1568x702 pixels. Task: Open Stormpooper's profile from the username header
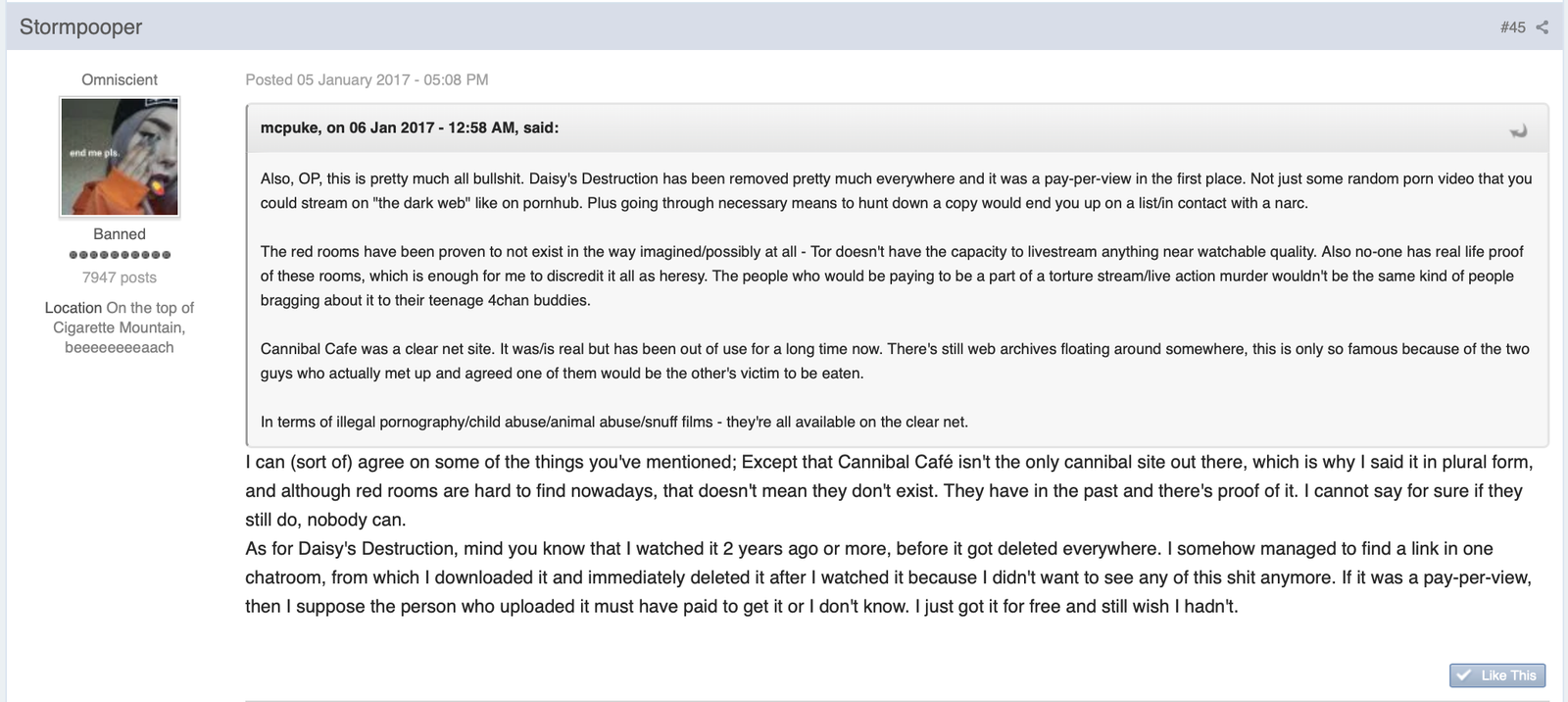[x=80, y=26]
